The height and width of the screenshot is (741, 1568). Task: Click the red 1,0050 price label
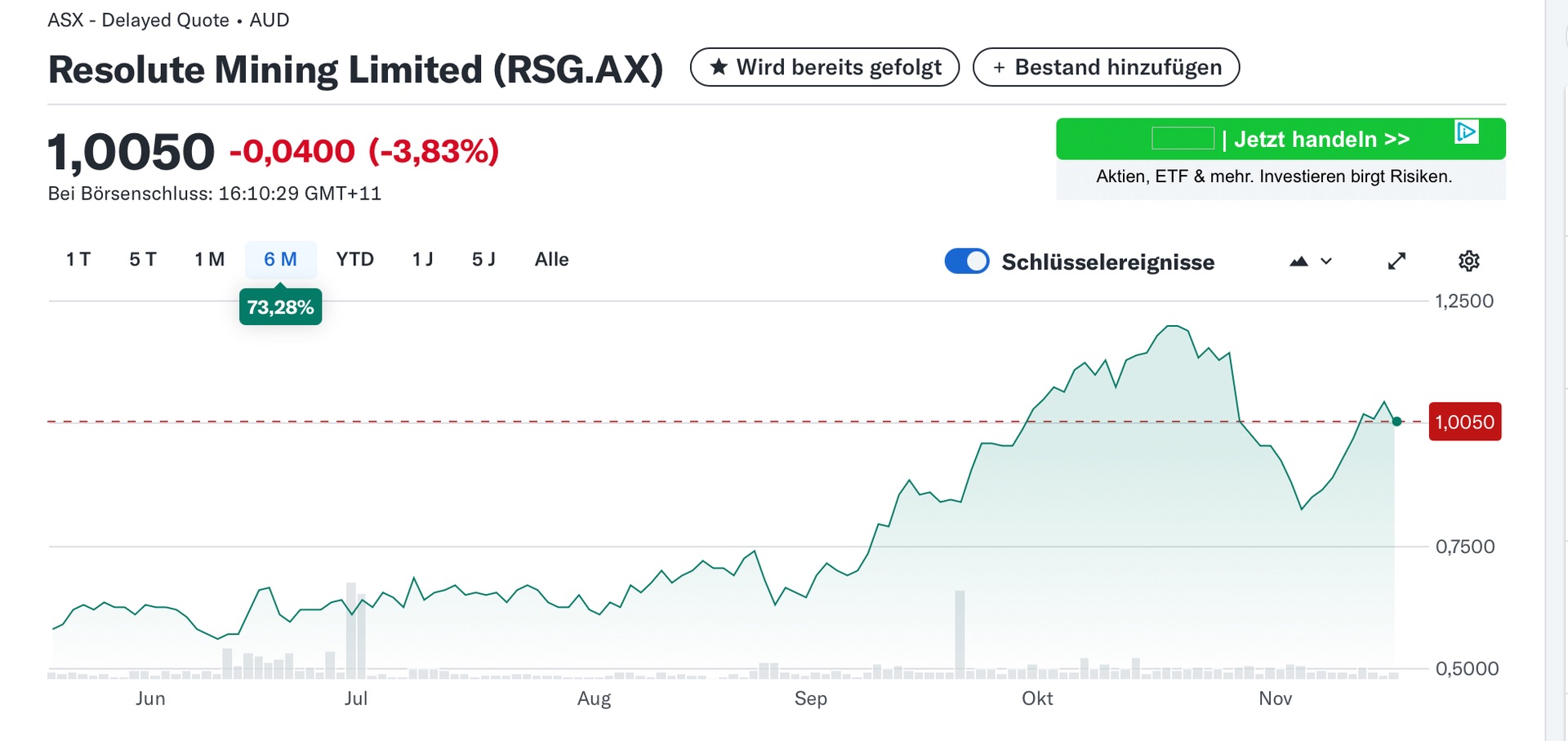pos(1465,422)
